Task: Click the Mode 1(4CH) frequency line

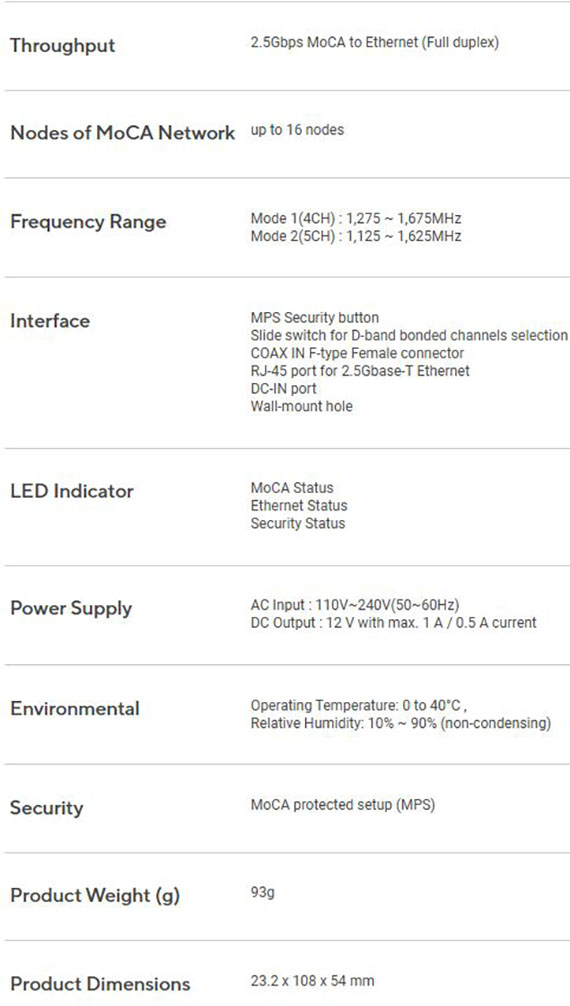Action: click(356, 218)
